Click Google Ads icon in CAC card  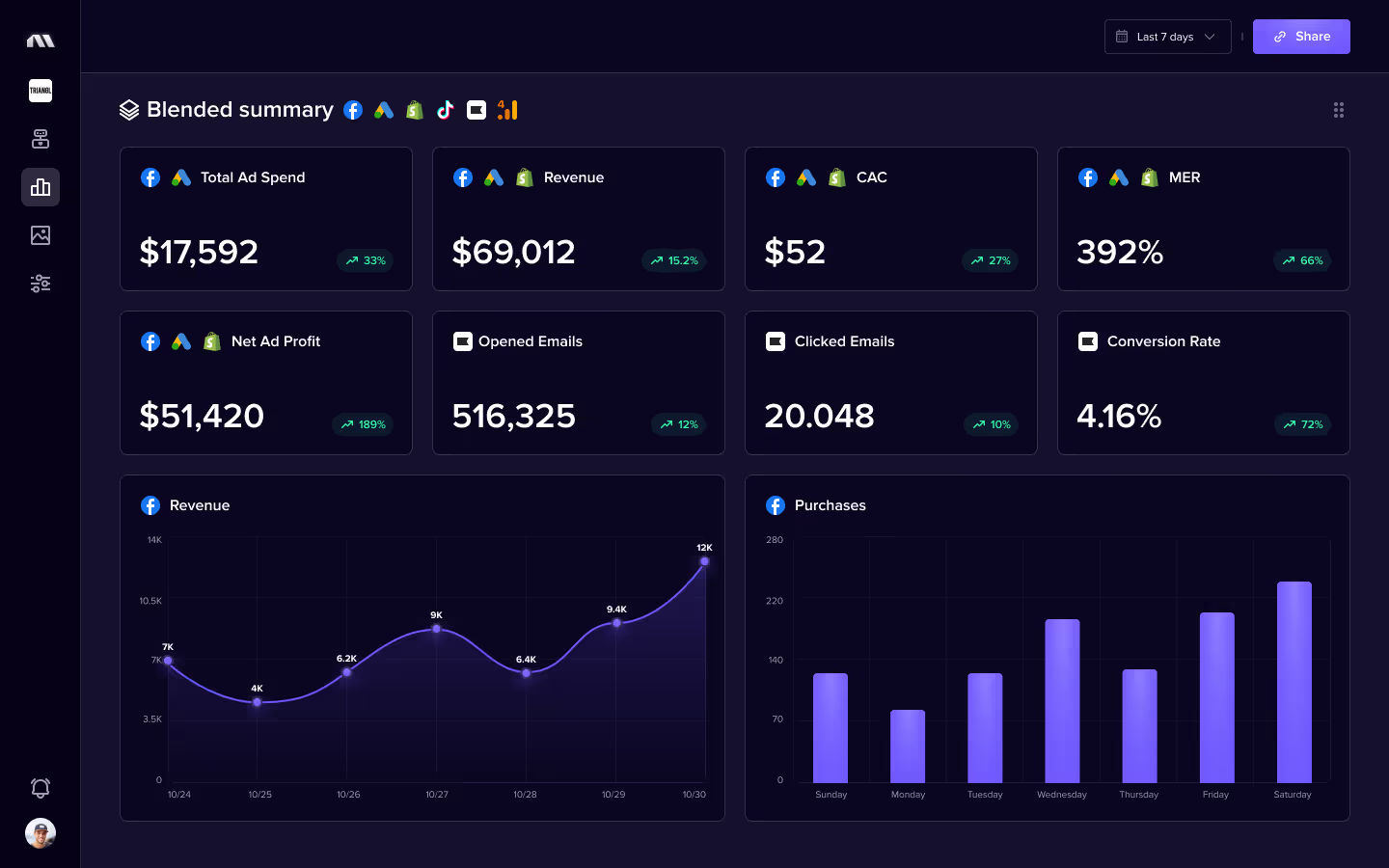coord(806,177)
